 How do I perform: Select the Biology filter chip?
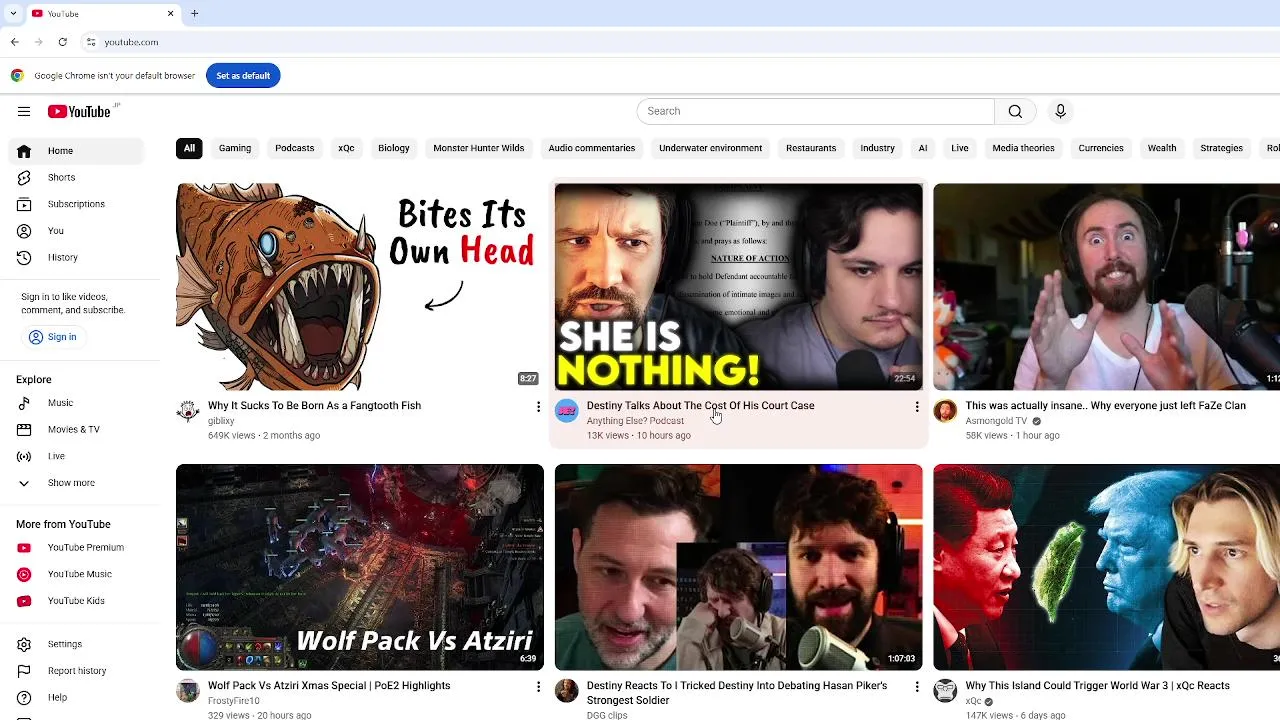click(x=394, y=148)
